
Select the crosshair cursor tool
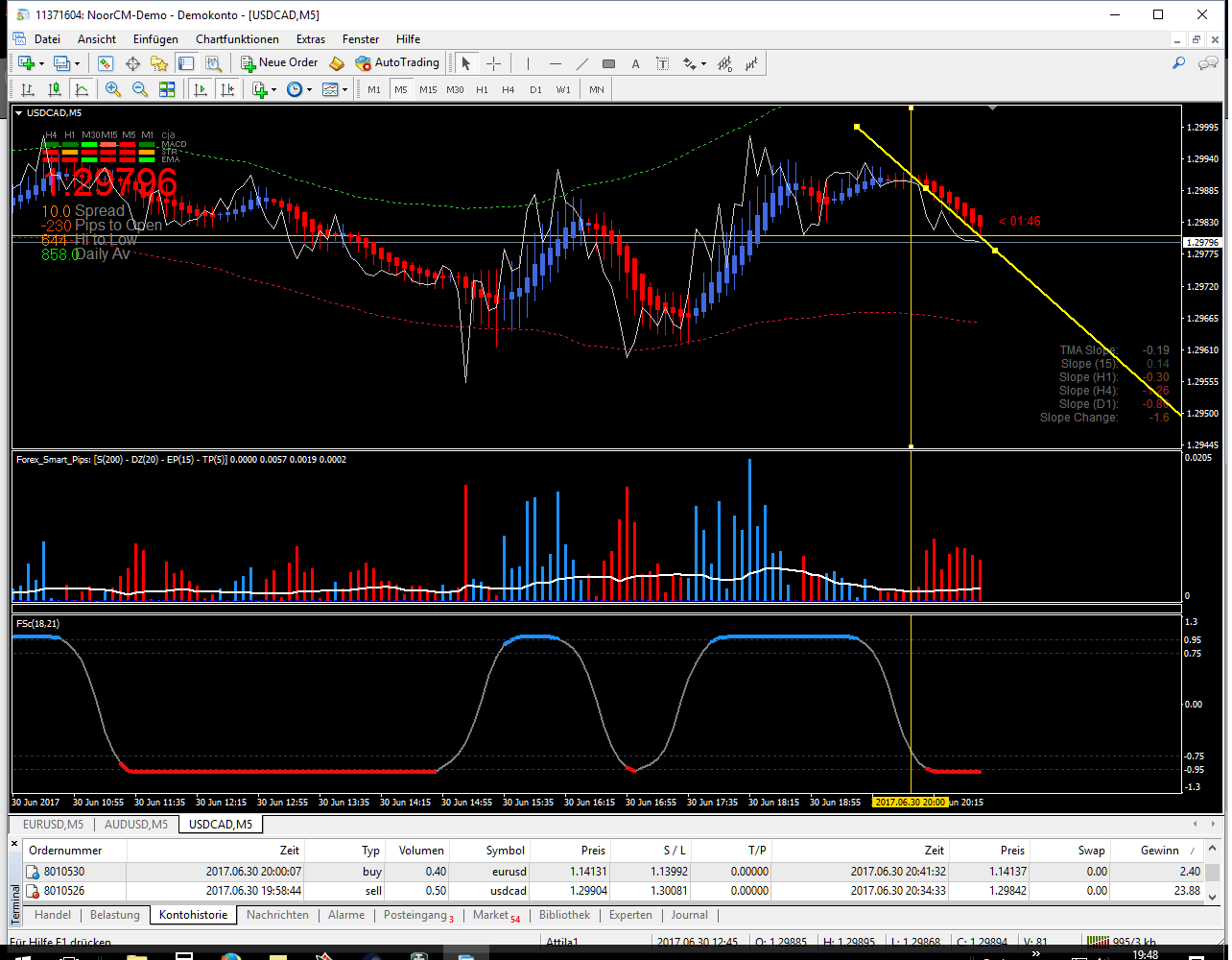coord(493,63)
